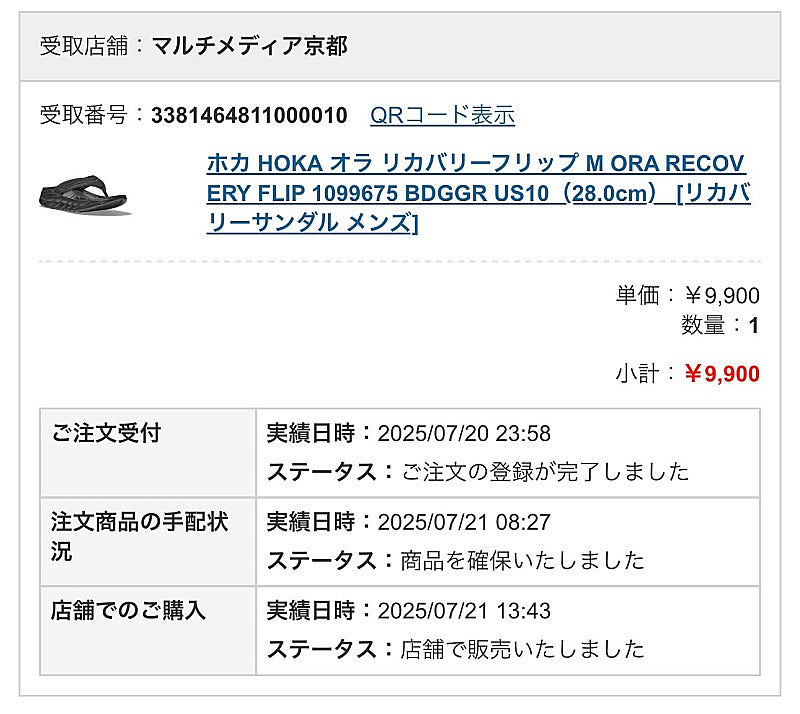Click the 店舗でのご購入 row label
The width and height of the screenshot is (800, 714).
pyautogui.click(x=128, y=610)
